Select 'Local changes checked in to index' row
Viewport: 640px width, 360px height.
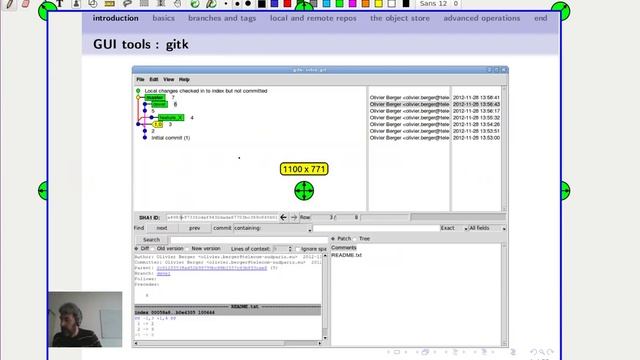[206, 91]
